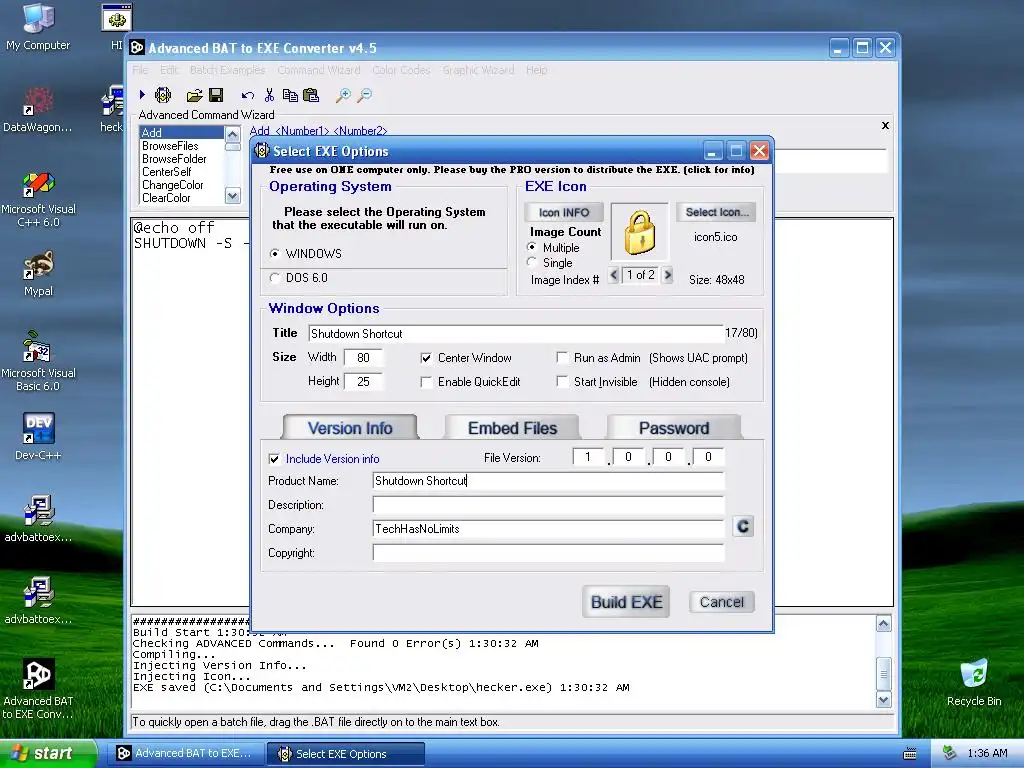Viewport: 1024px width, 768px height.
Task: Open Microsoft Visual Basic 6.0 desktop icon
Action: coord(38,361)
